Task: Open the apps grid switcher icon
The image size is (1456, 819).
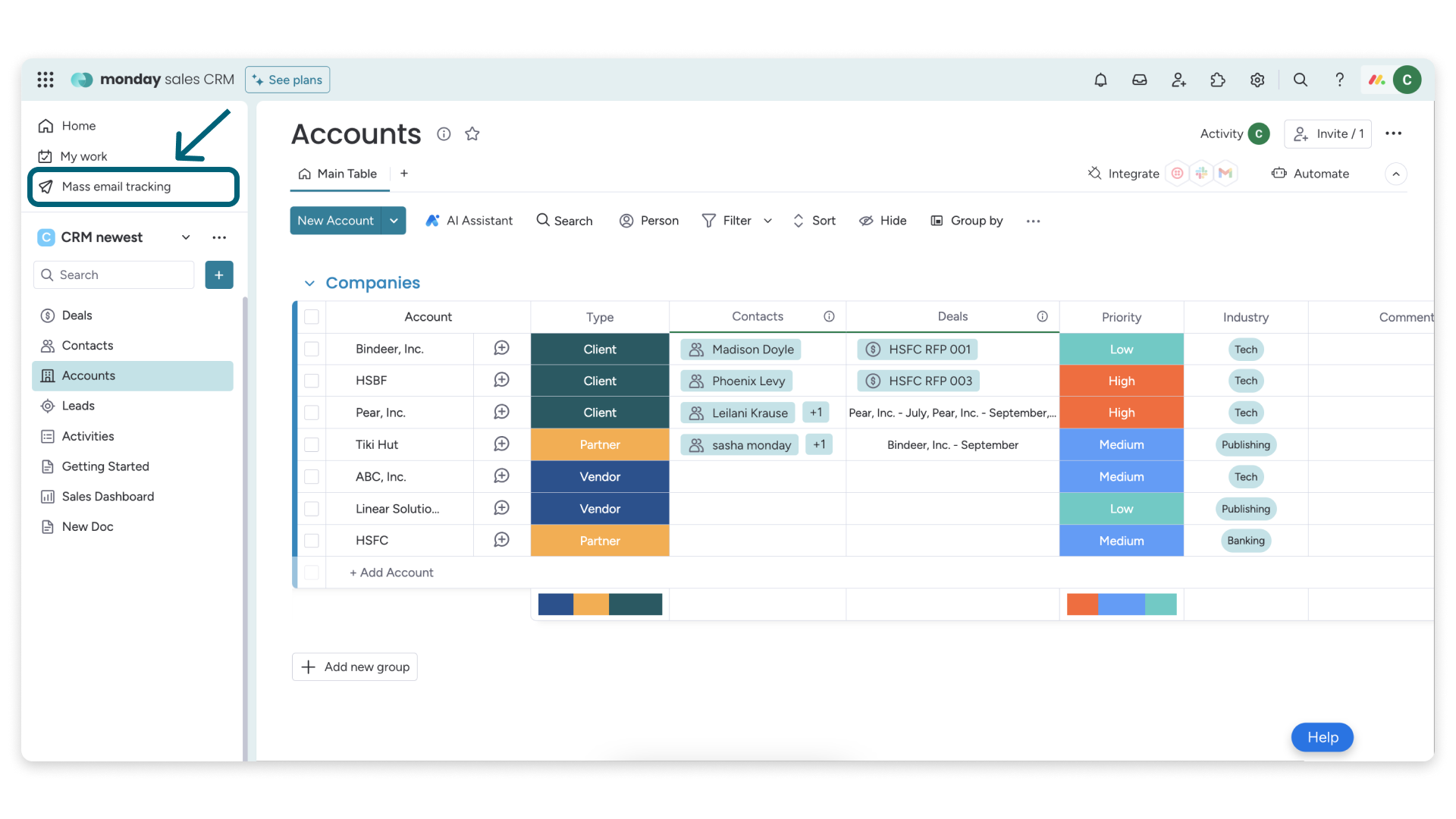Action: [x=45, y=80]
